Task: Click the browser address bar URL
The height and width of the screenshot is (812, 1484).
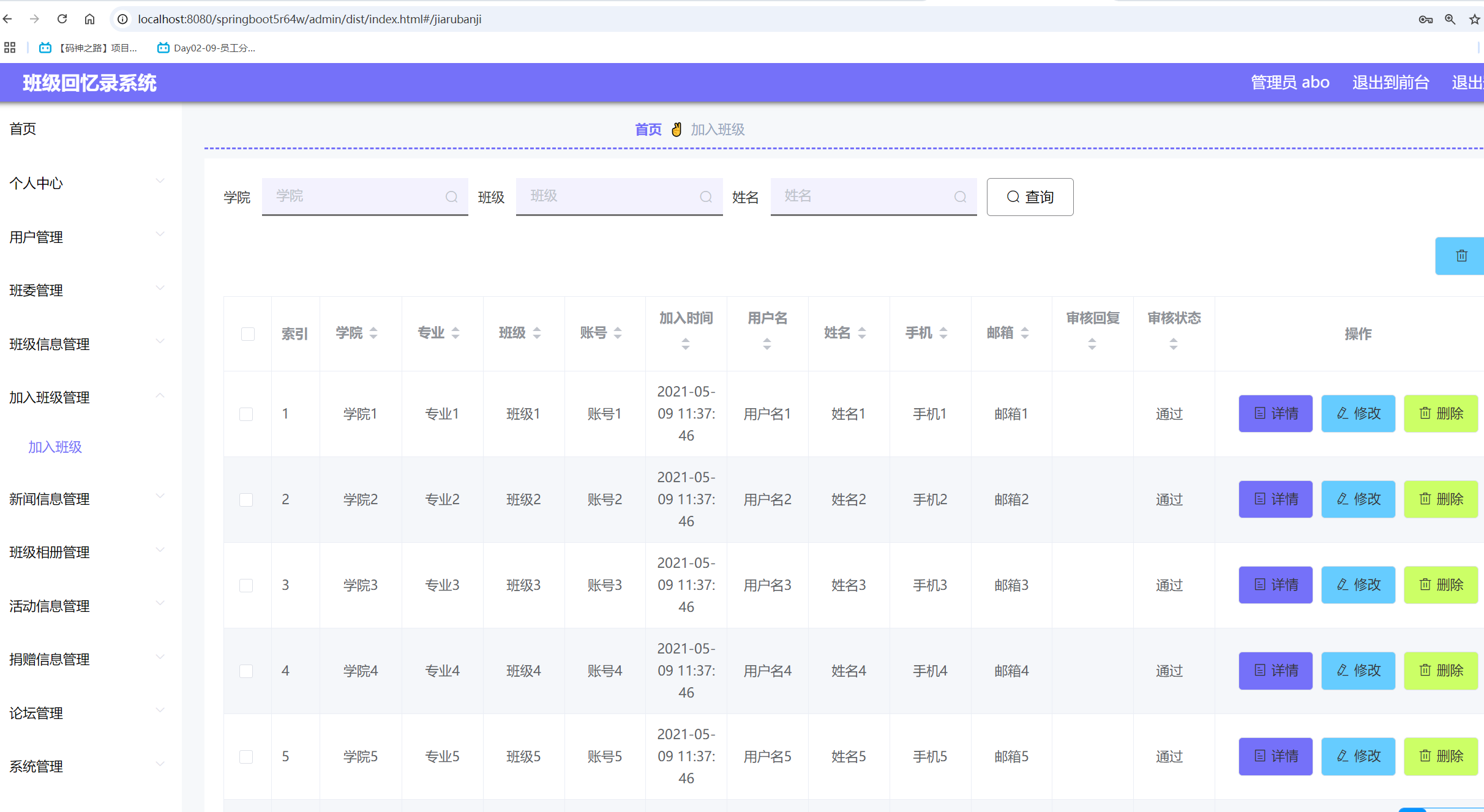Action: coord(310,19)
